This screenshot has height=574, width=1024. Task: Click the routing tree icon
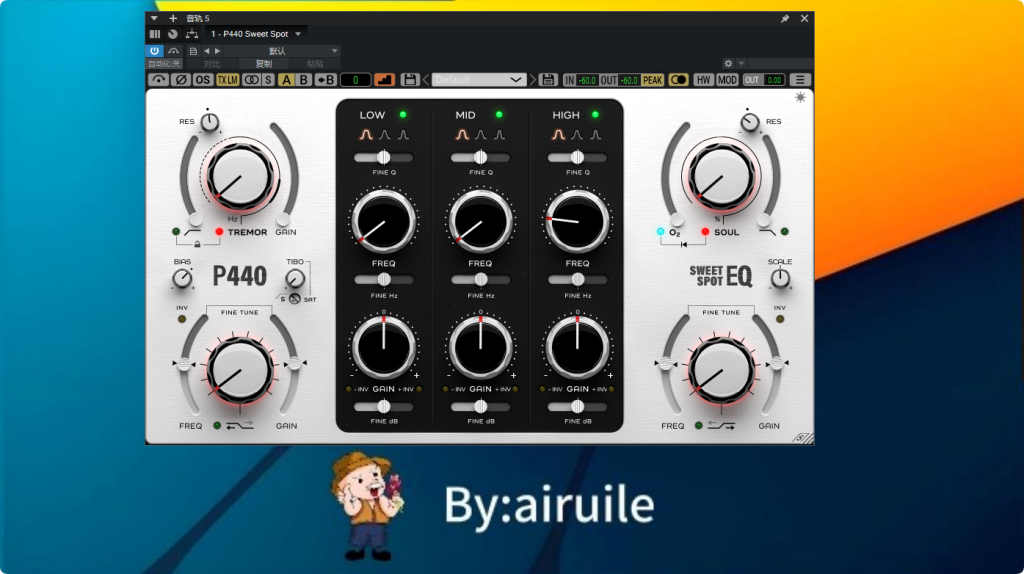pos(191,34)
